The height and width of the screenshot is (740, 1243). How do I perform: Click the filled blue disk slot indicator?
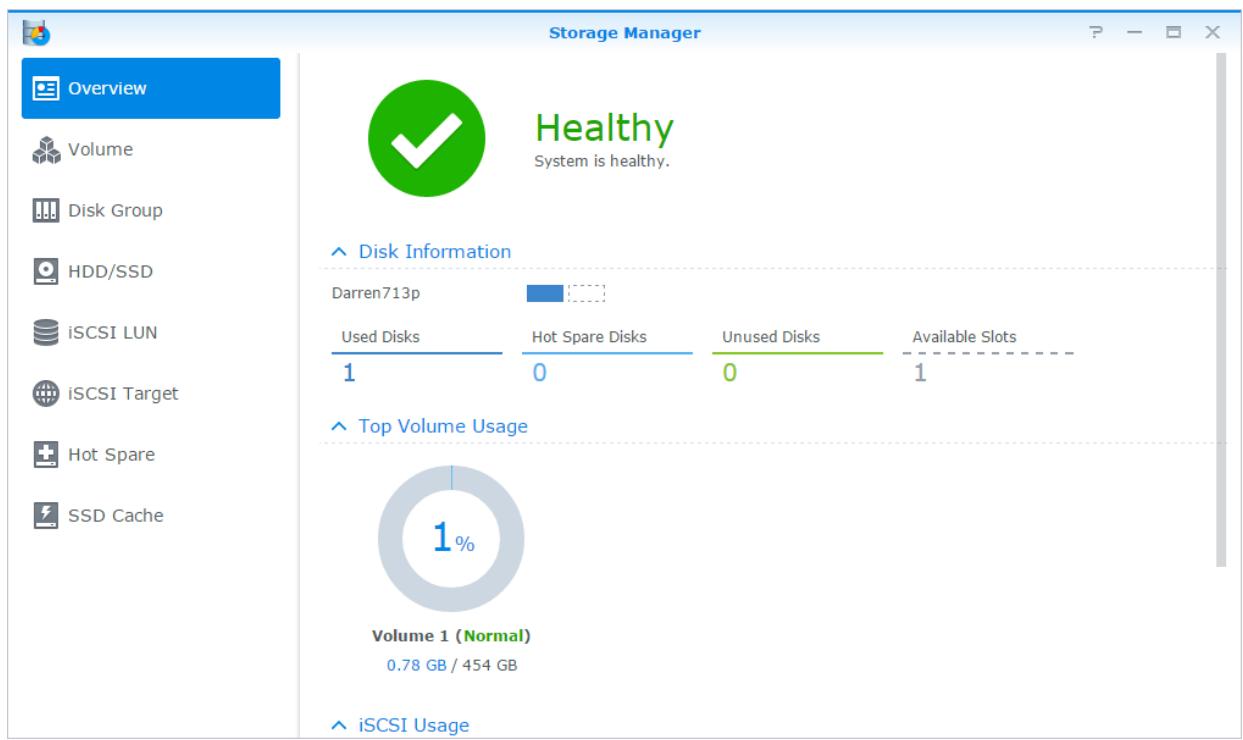coord(545,293)
